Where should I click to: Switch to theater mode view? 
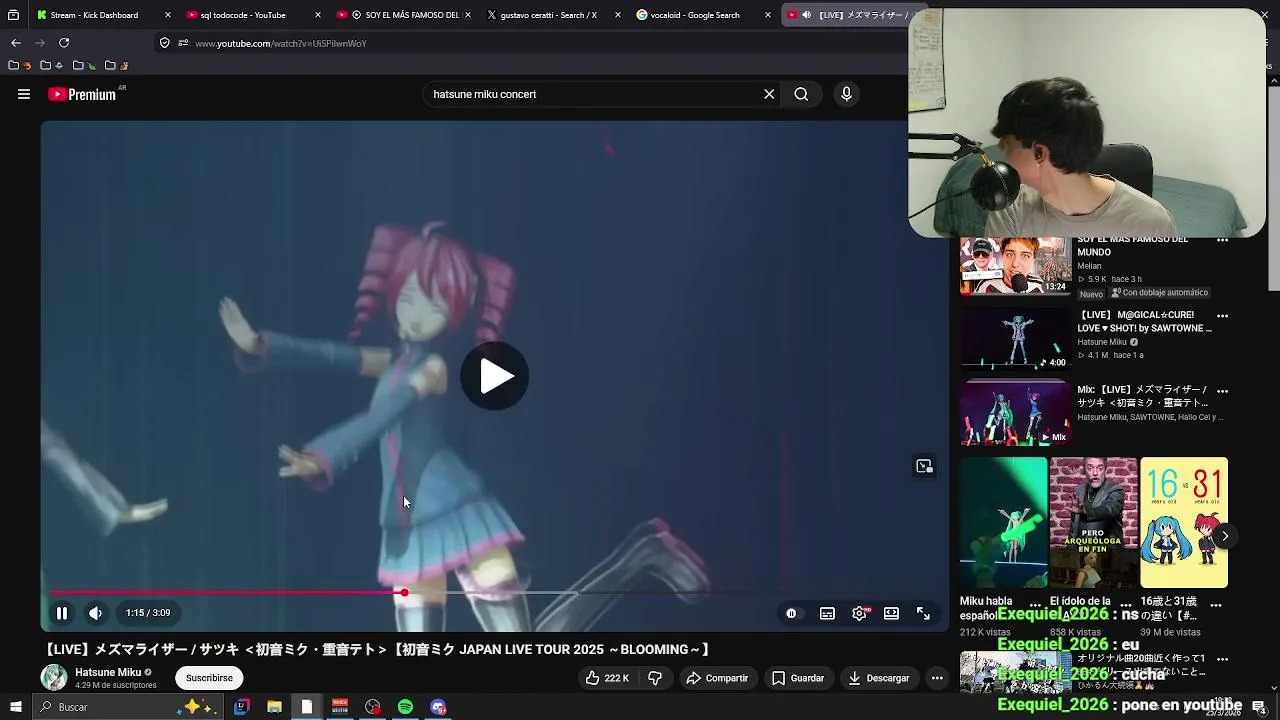tap(891, 613)
